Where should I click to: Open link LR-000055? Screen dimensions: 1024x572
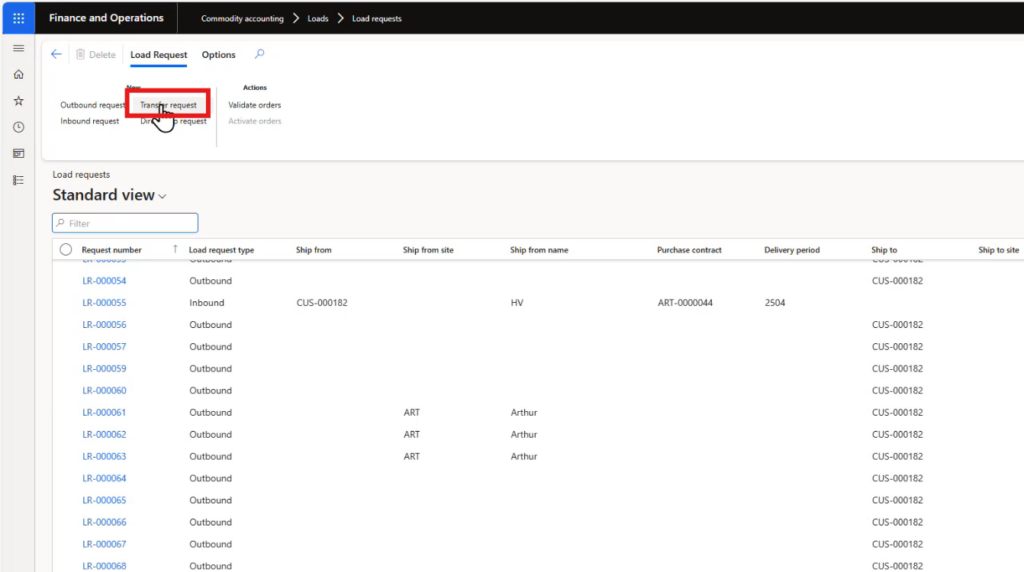click(x=104, y=302)
